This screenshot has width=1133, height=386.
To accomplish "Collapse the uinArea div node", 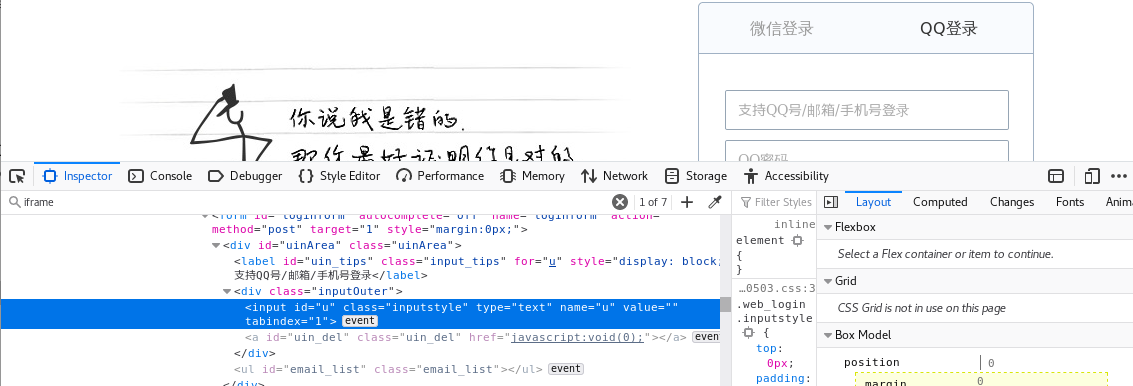I will pyautogui.click(x=216, y=246).
